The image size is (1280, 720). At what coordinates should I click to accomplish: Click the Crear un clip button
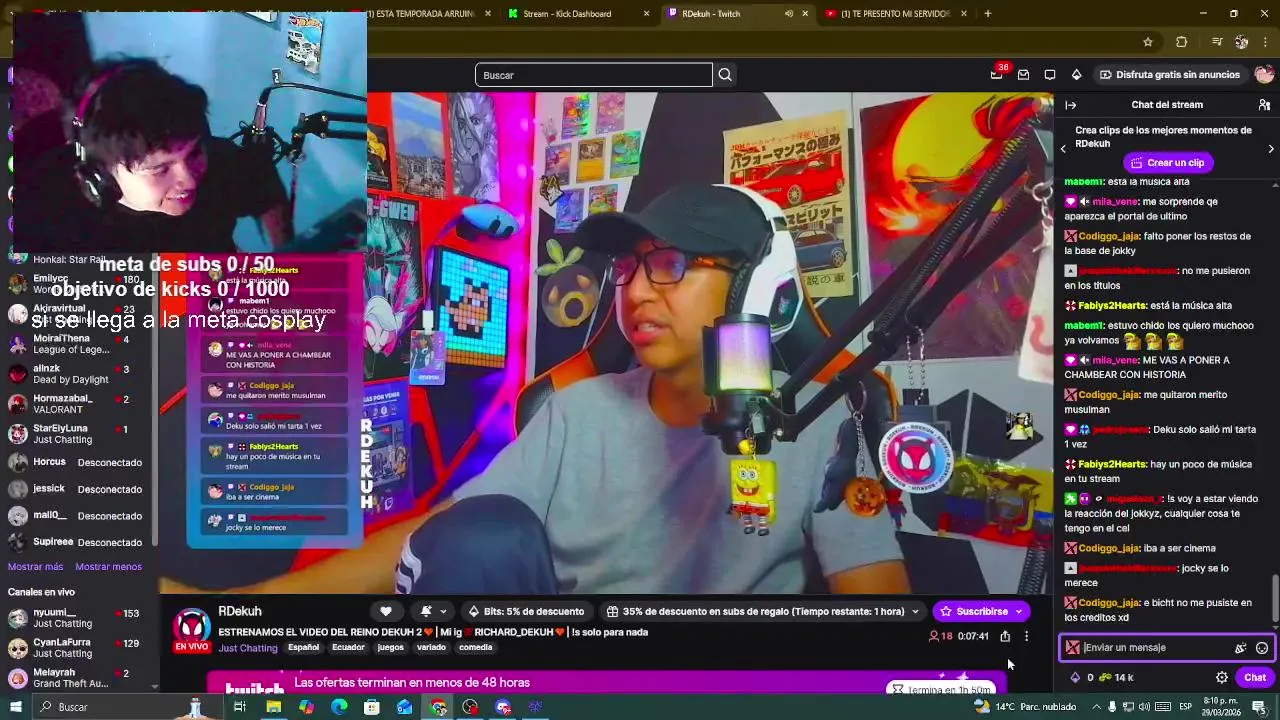[x=1166, y=163]
